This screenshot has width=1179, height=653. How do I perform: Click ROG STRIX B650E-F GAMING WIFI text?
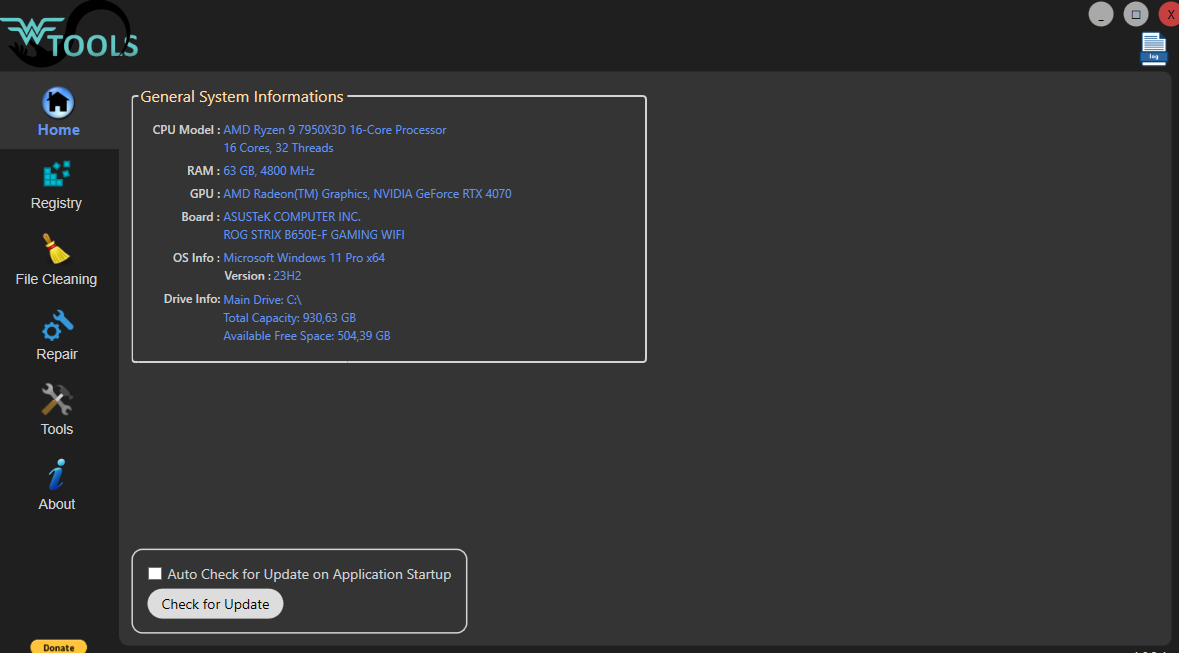[x=314, y=235]
